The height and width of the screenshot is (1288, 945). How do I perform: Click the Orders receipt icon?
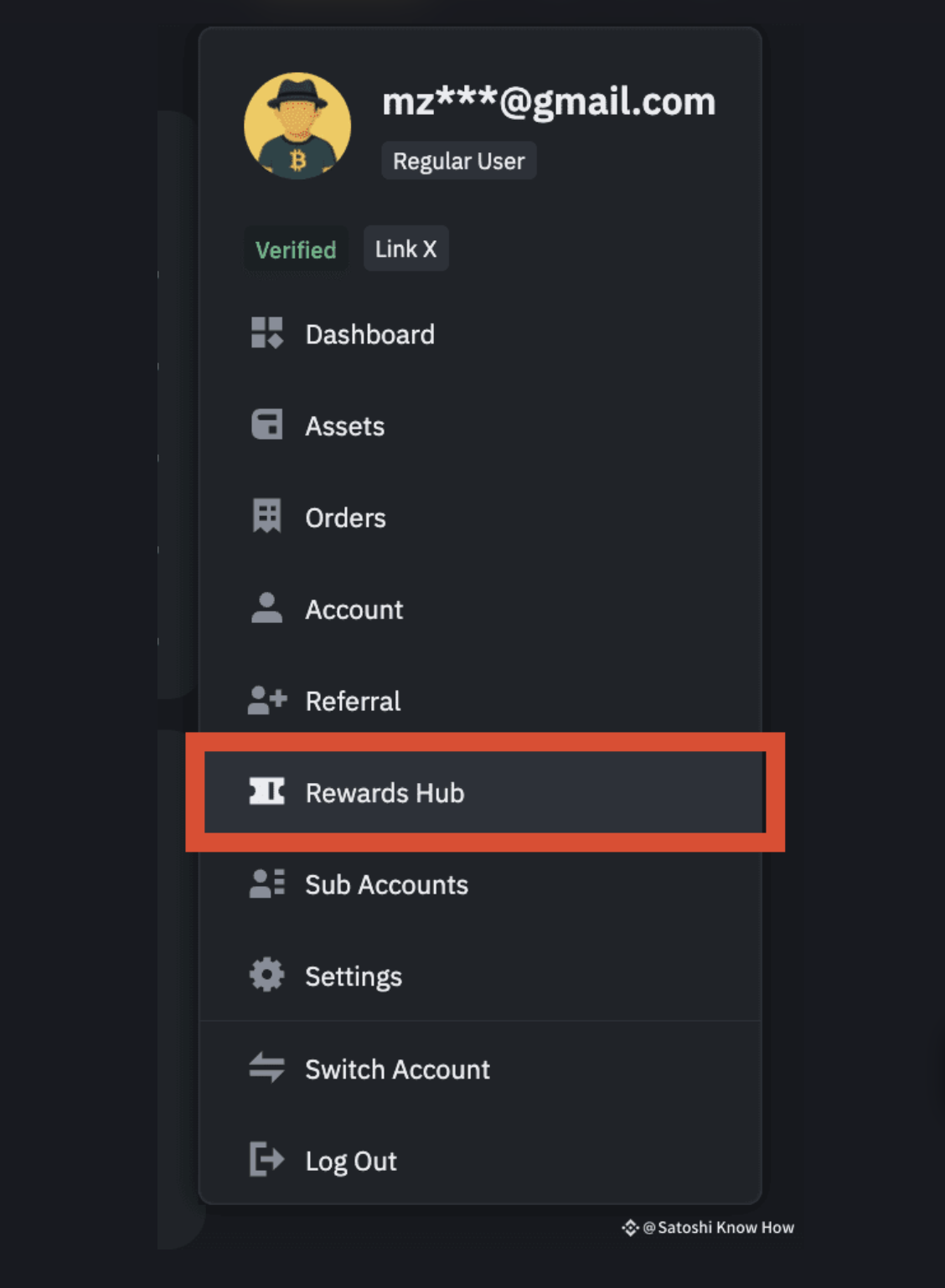(x=266, y=516)
